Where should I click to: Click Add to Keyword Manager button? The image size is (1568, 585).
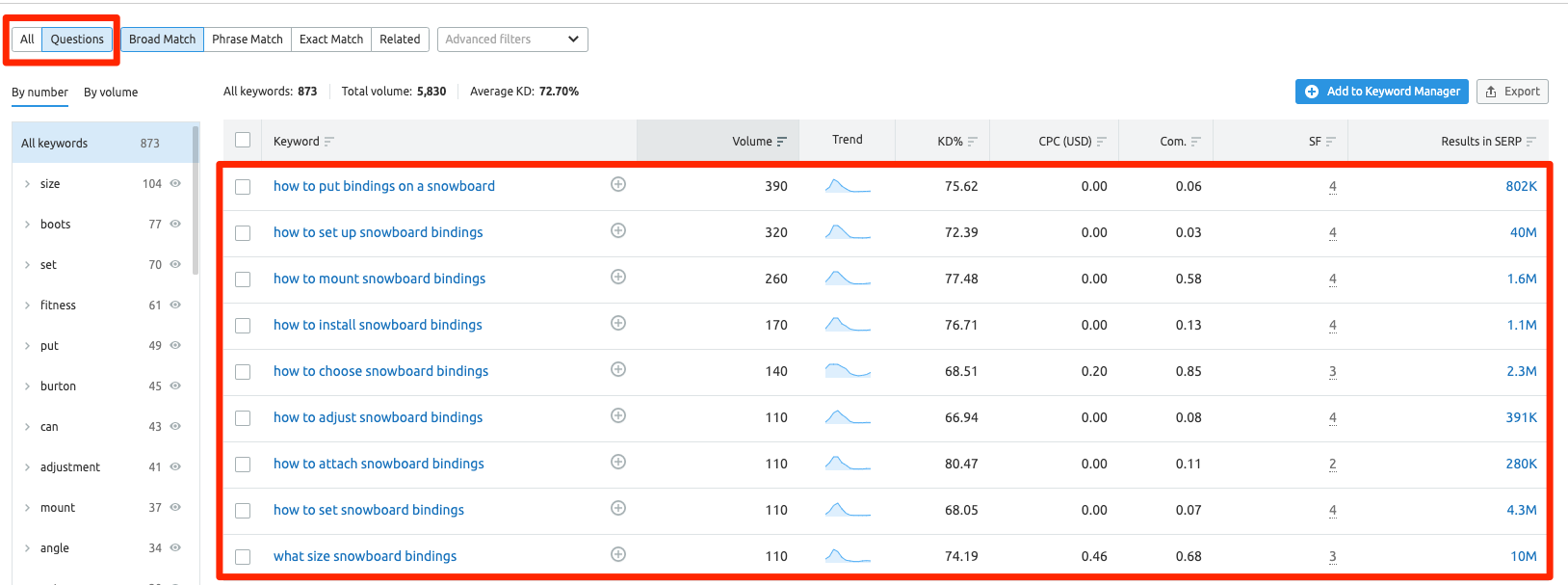tap(1382, 92)
